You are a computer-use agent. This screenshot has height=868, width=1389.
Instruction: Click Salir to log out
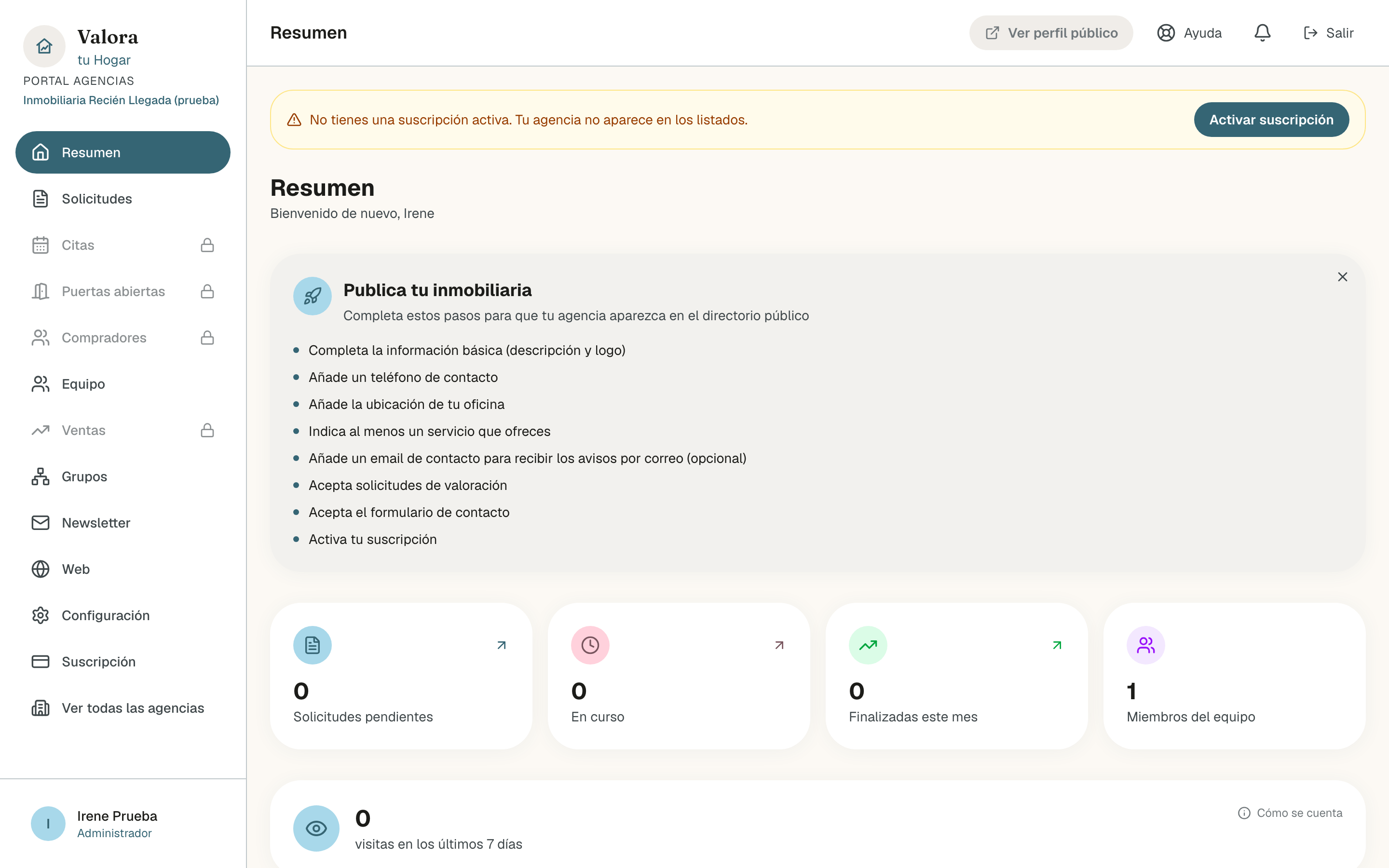(x=1329, y=33)
